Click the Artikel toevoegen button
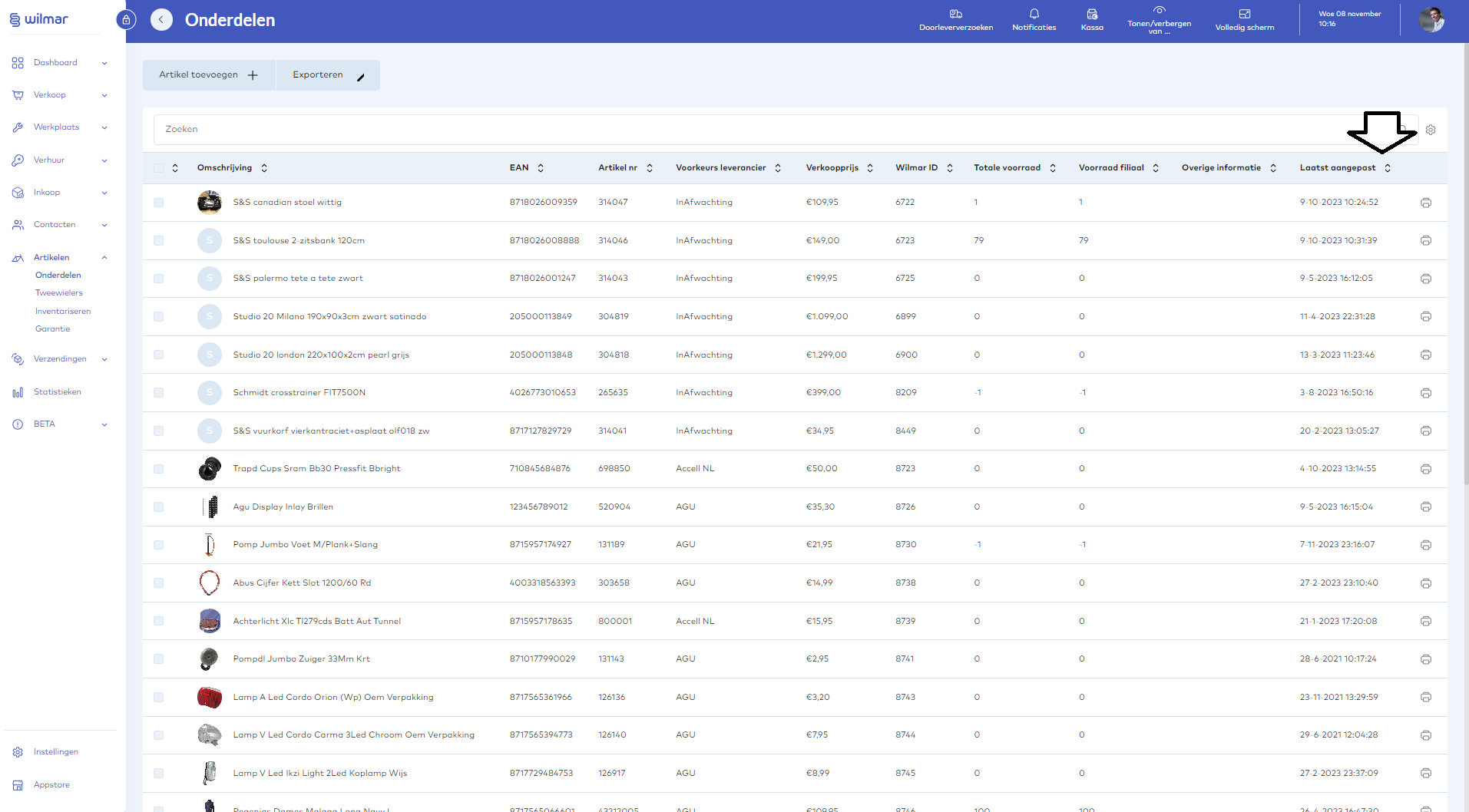 [x=208, y=75]
